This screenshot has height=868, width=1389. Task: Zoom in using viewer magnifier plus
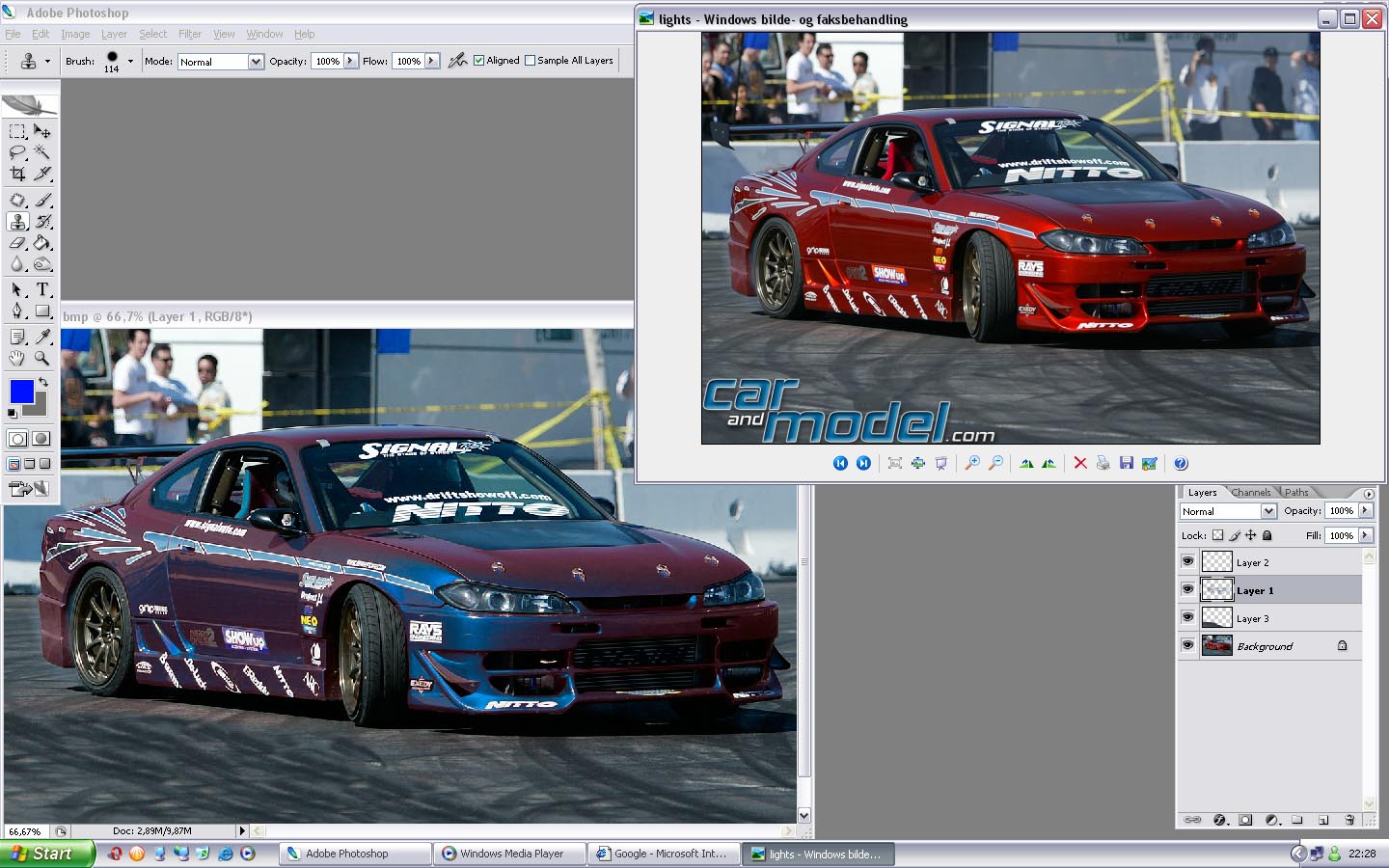[972, 463]
